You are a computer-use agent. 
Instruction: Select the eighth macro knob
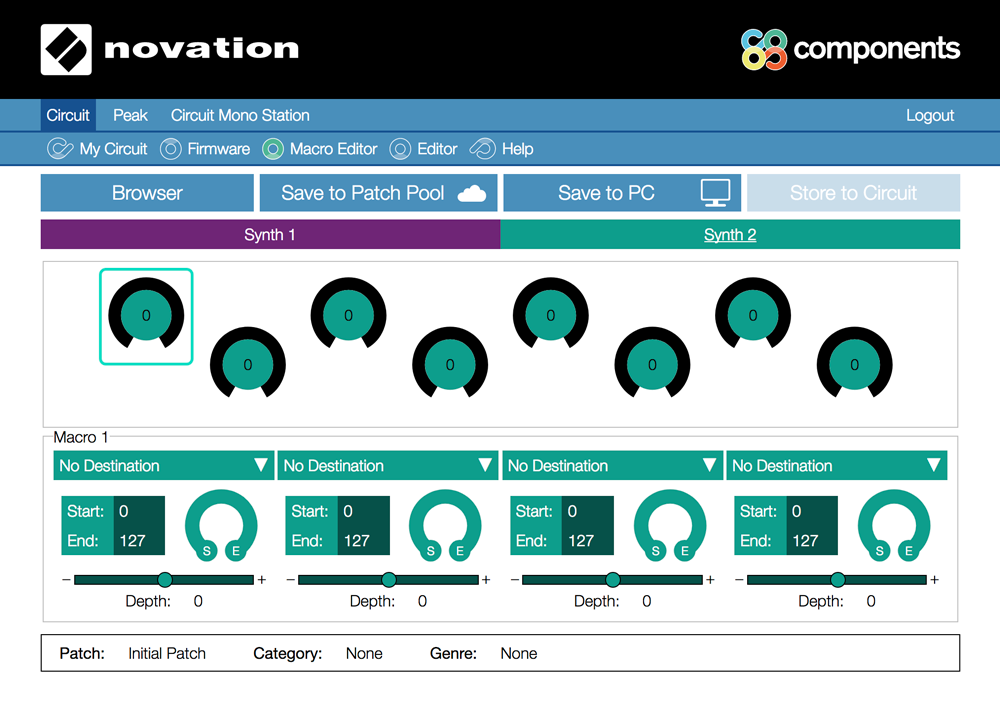click(x=854, y=365)
